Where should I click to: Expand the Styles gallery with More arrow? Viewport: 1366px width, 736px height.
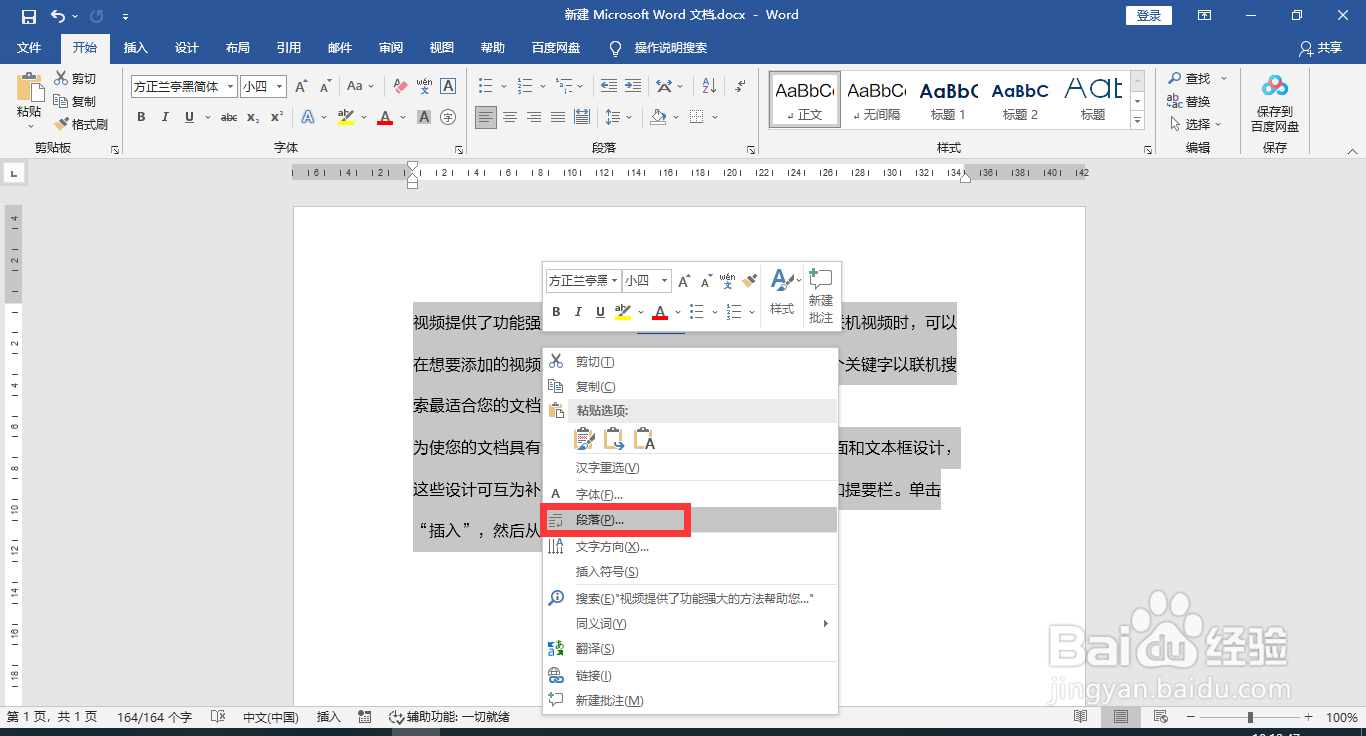point(1137,120)
